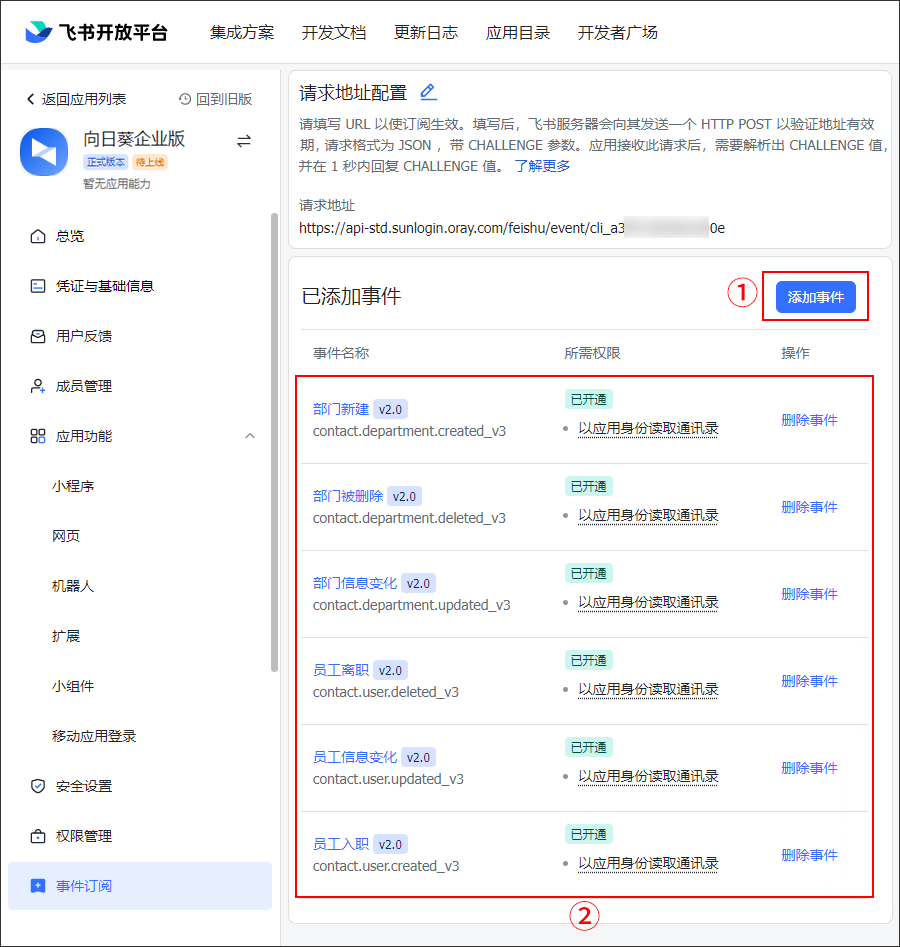Open the 员工离职 event link
The height and width of the screenshot is (947, 900).
(x=341, y=670)
